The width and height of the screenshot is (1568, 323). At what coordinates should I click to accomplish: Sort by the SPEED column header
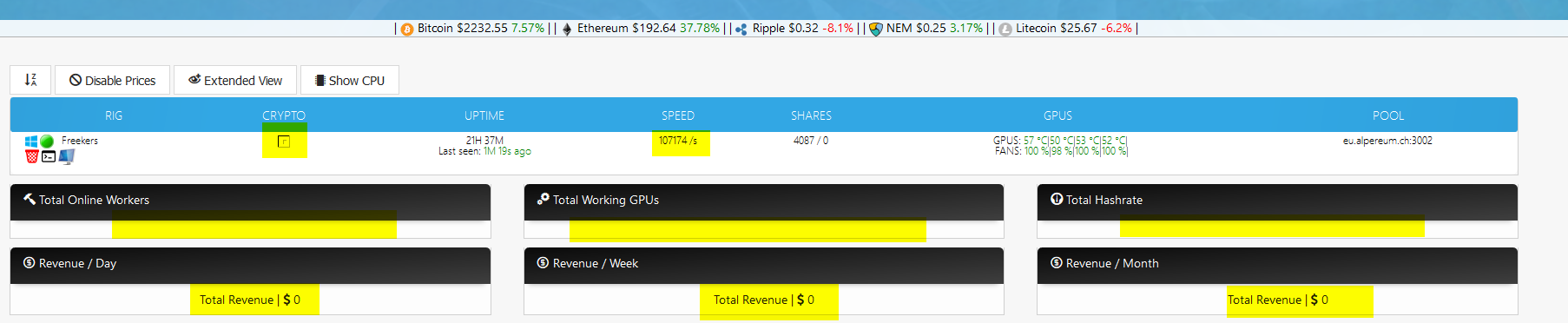pos(678,115)
